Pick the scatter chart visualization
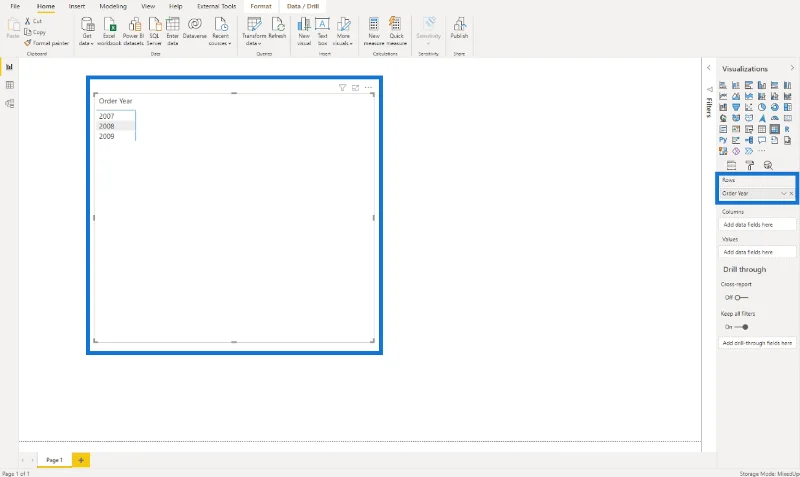The image size is (800, 477). (749, 107)
